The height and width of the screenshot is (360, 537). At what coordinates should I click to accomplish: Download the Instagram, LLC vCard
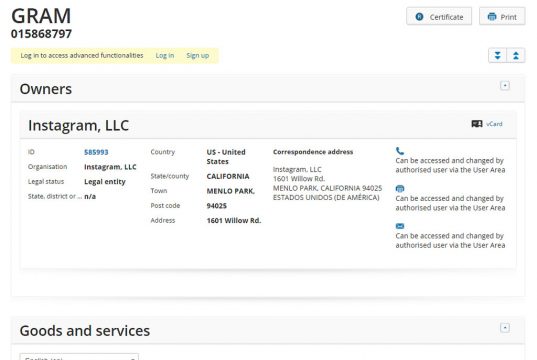point(494,124)
